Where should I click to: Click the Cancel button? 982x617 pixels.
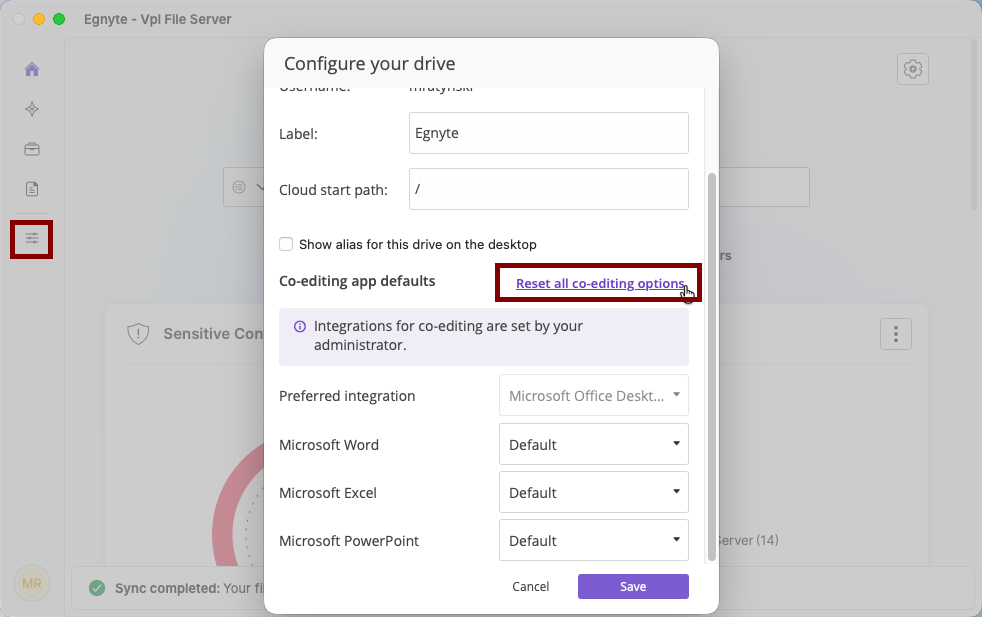(530, 586)
